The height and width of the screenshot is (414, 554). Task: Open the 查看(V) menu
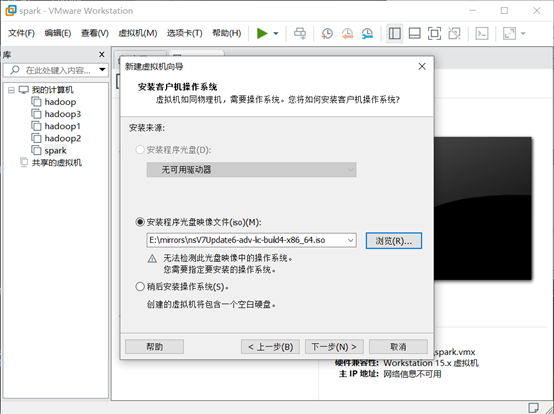[x=95, y=33]
